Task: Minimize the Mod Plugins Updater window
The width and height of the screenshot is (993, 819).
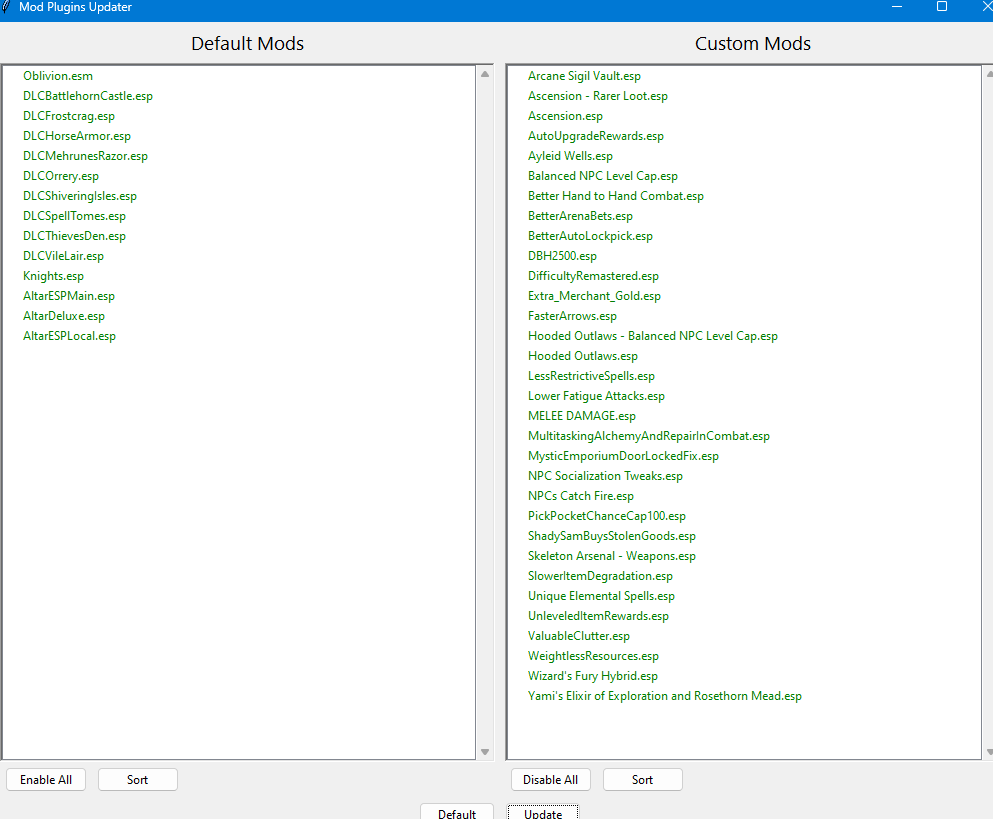Action: tap(897, 7)
